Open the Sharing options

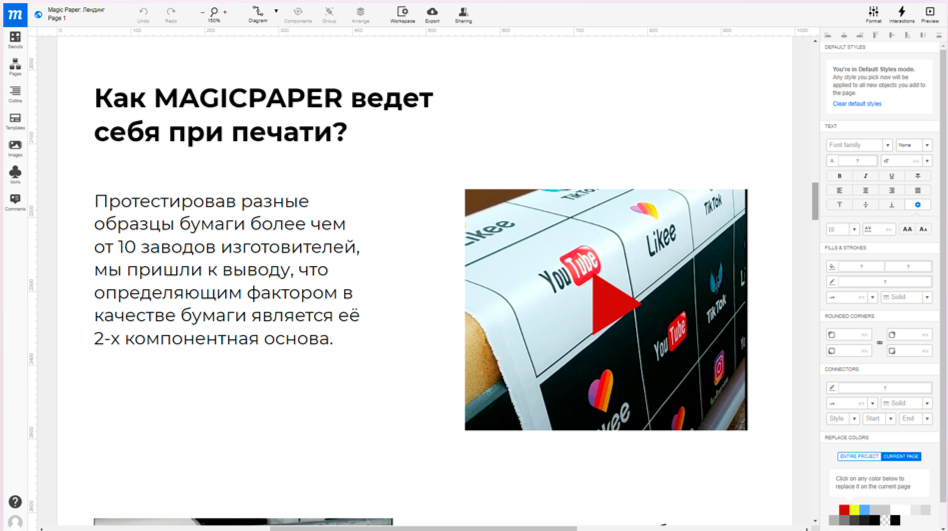463,14
